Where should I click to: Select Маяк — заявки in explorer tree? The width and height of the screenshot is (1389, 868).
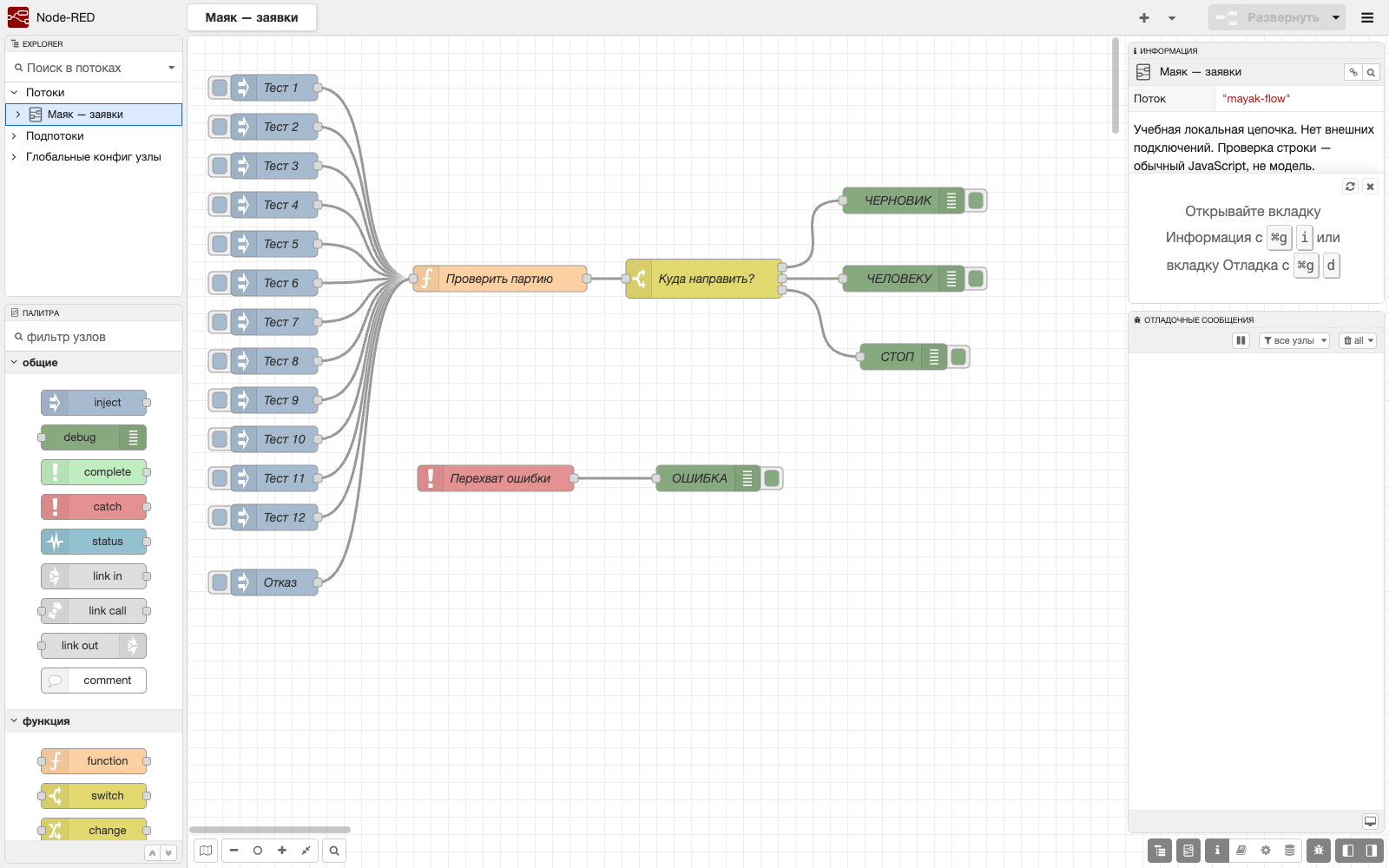[x=94, y=115]
